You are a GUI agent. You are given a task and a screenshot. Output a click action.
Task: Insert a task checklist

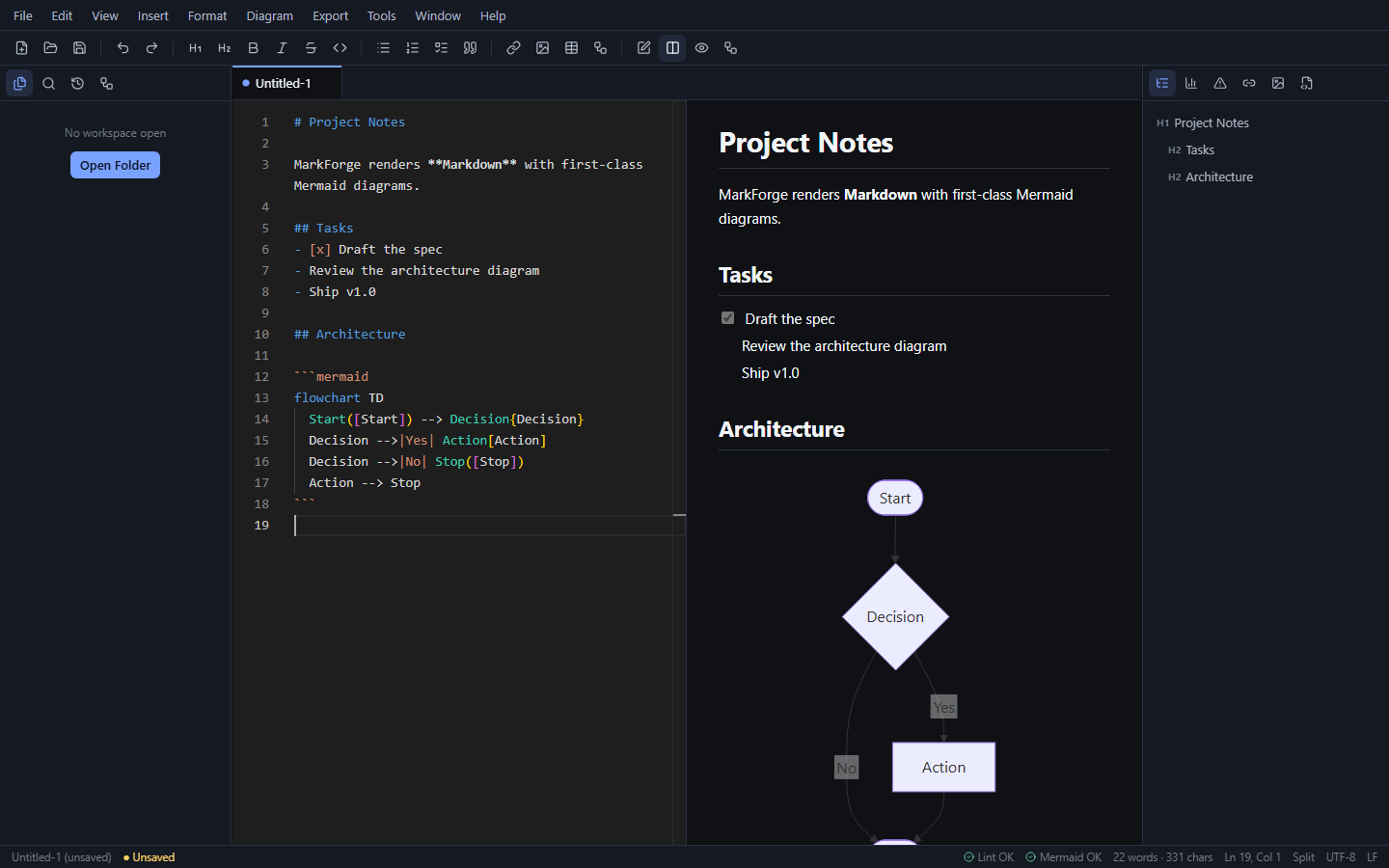[442, 48]
